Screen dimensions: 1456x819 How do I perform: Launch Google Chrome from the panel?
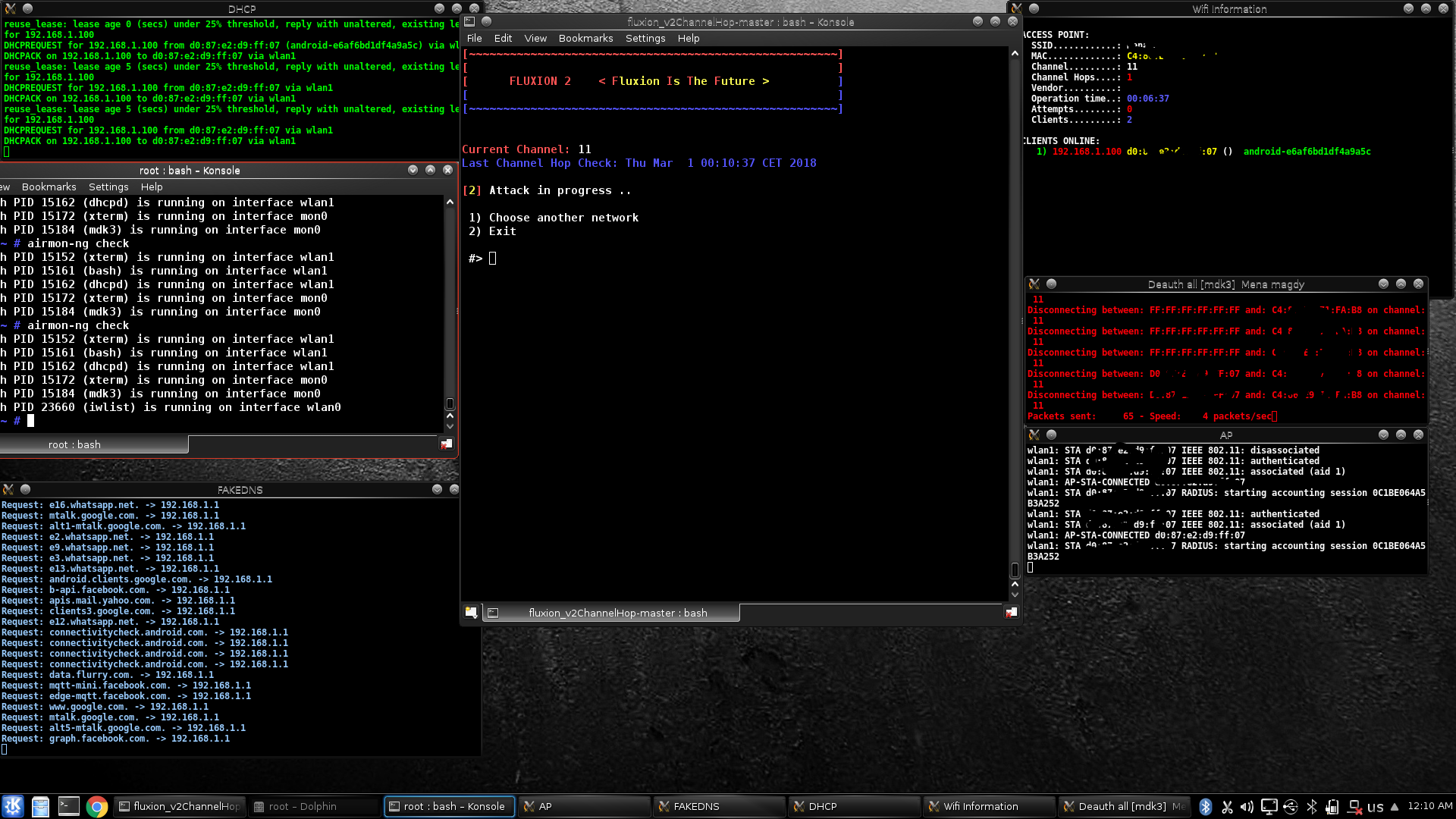(96, 806)
